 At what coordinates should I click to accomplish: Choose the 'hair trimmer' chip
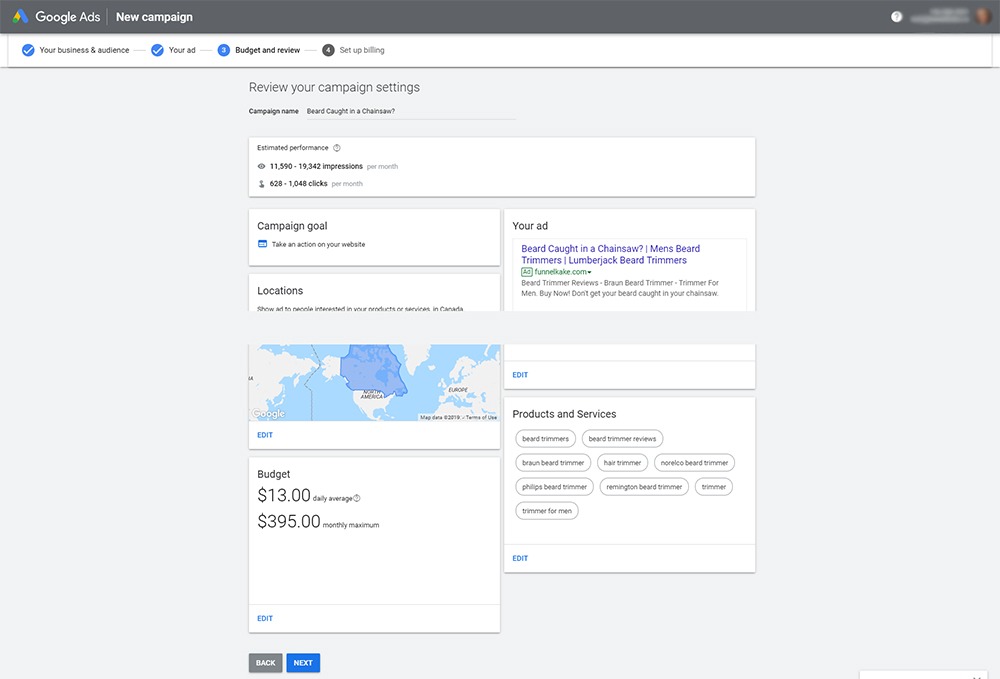click(622, 463)
